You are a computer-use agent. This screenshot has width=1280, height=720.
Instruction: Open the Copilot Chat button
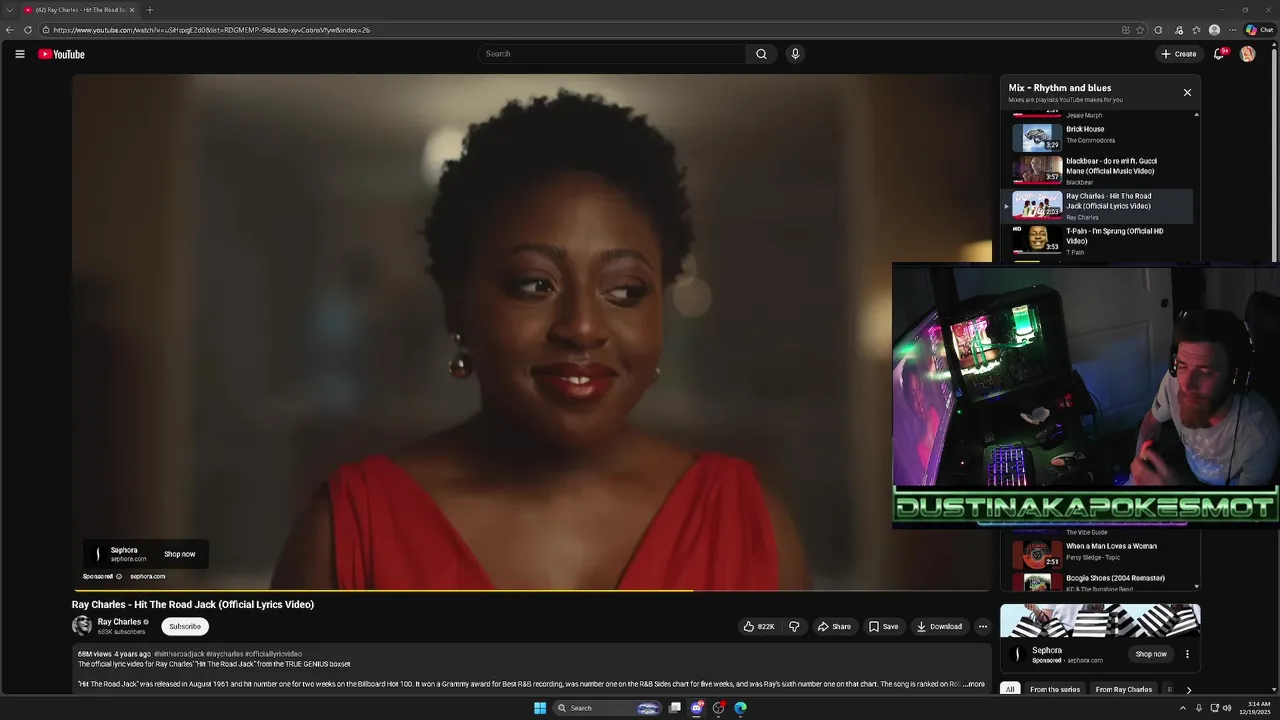click(1259, 30)
